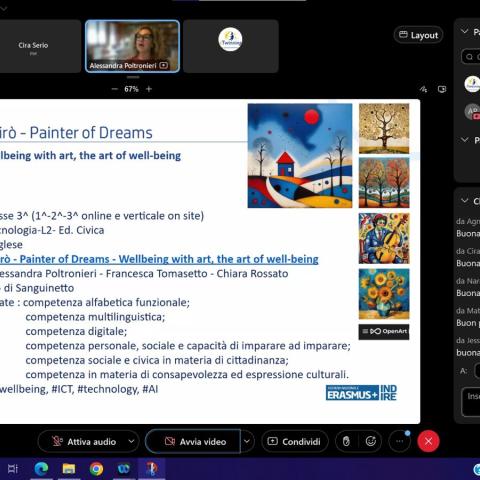Open the Layout menu
This screenshot has width=480, height=480.
[x=419, y=35]
